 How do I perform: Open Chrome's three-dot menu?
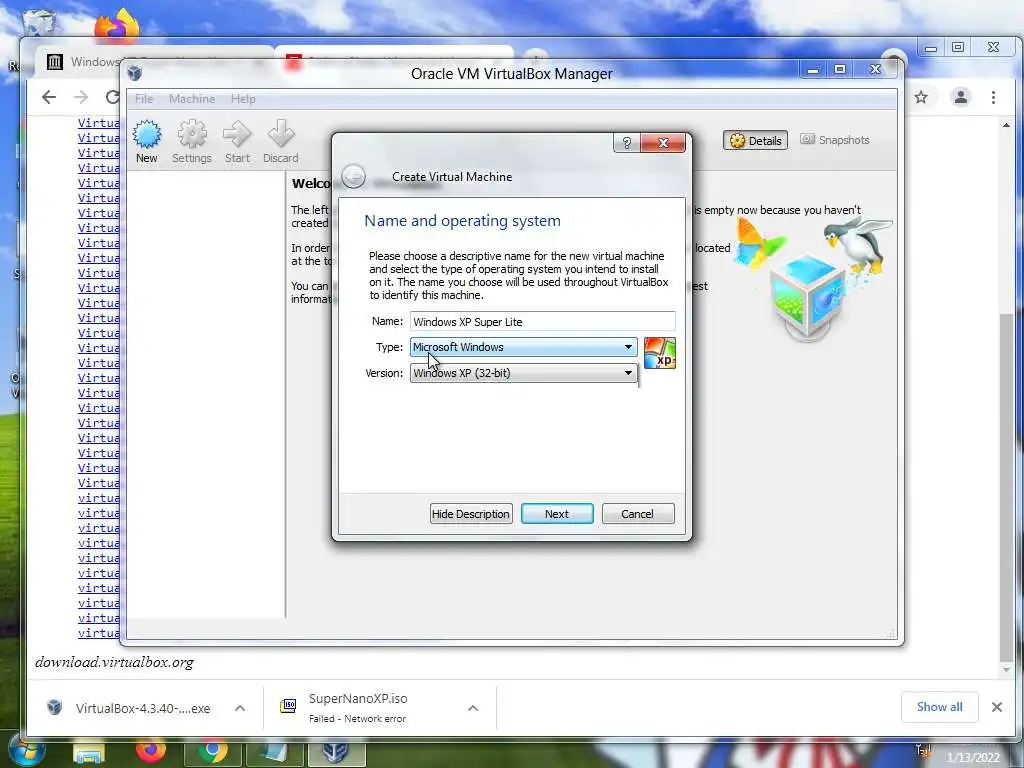993,97
